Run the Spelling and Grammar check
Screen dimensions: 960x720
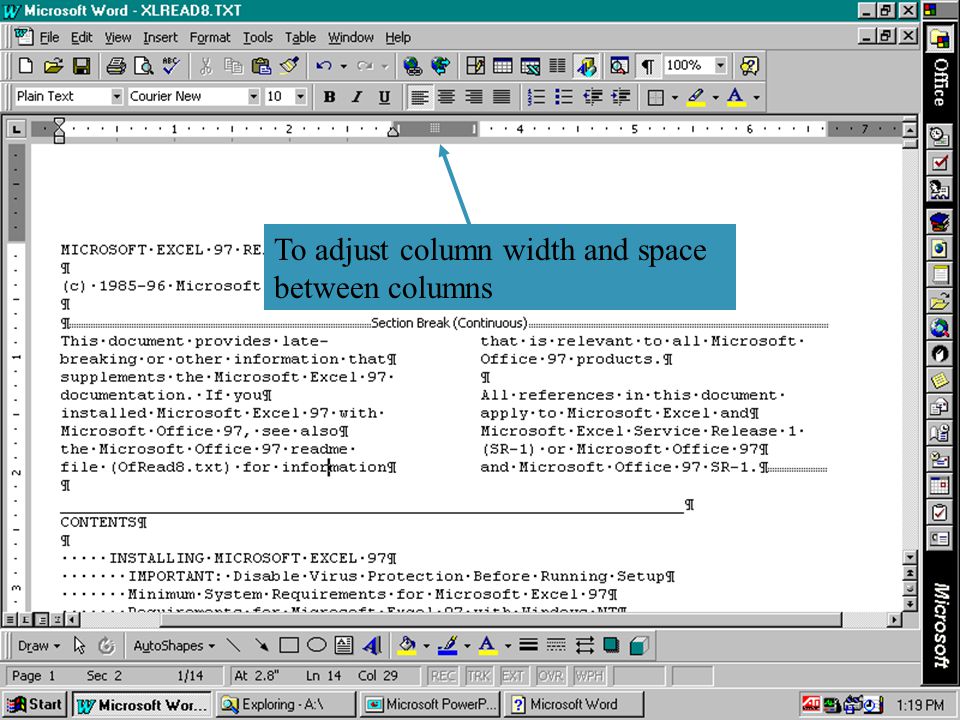click(x=171, y=66)
